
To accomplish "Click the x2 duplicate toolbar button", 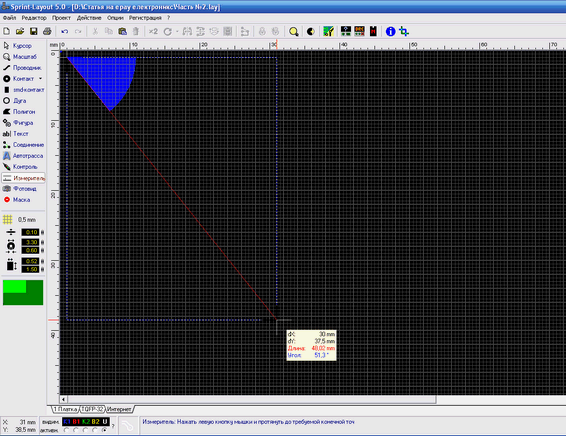I will point(153,31).
